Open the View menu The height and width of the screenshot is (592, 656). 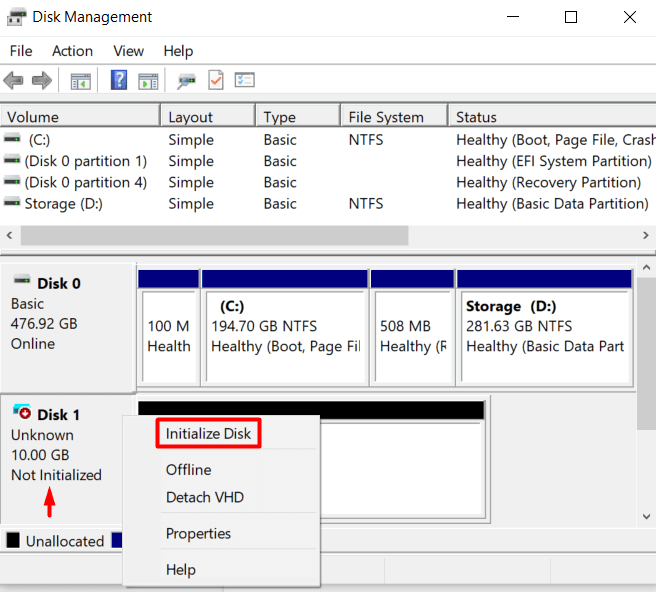pyautogui.click(x=128, y=51)
